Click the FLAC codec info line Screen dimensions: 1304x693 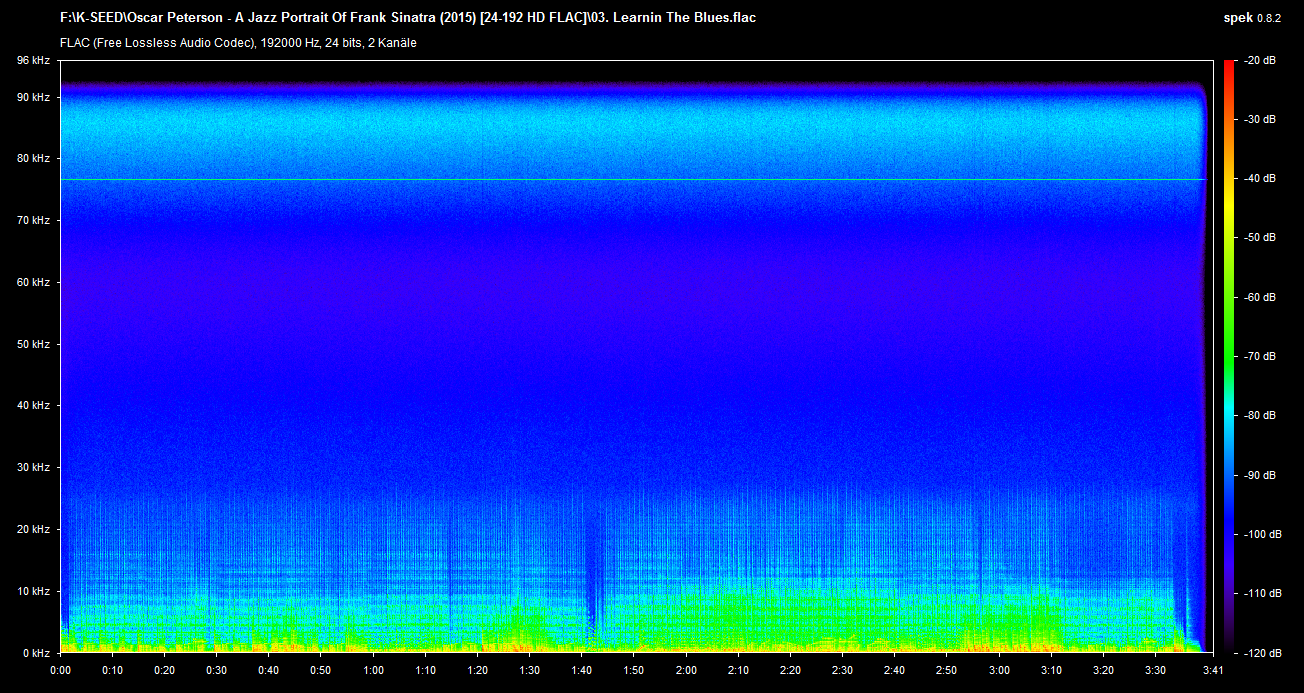tap(238, 43)
